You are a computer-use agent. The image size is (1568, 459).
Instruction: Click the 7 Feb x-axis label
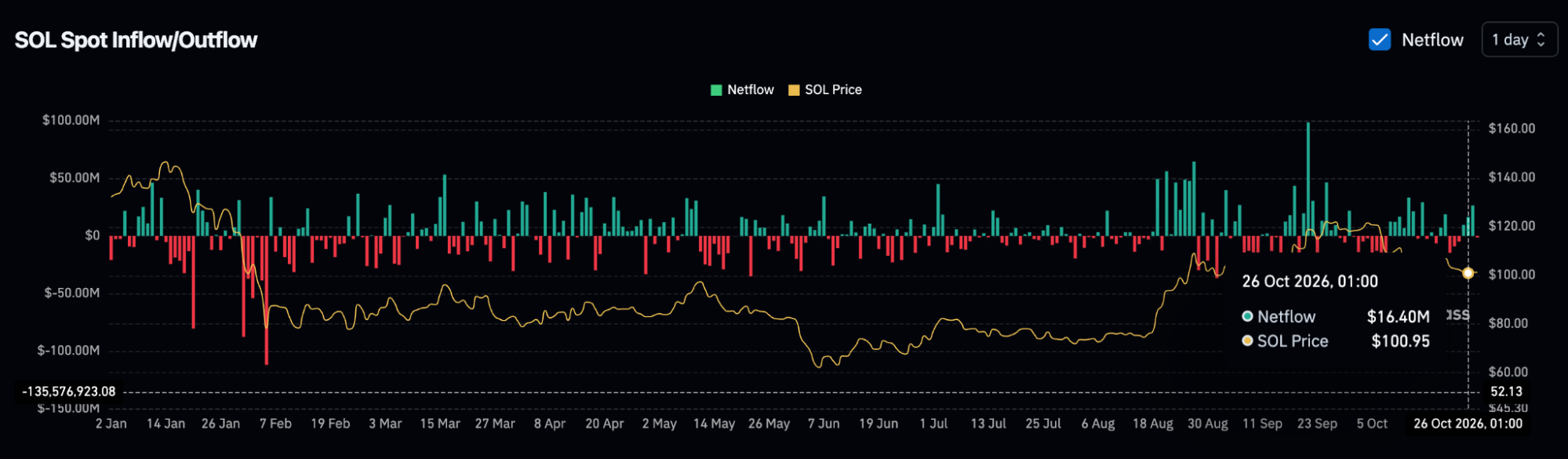275,424
